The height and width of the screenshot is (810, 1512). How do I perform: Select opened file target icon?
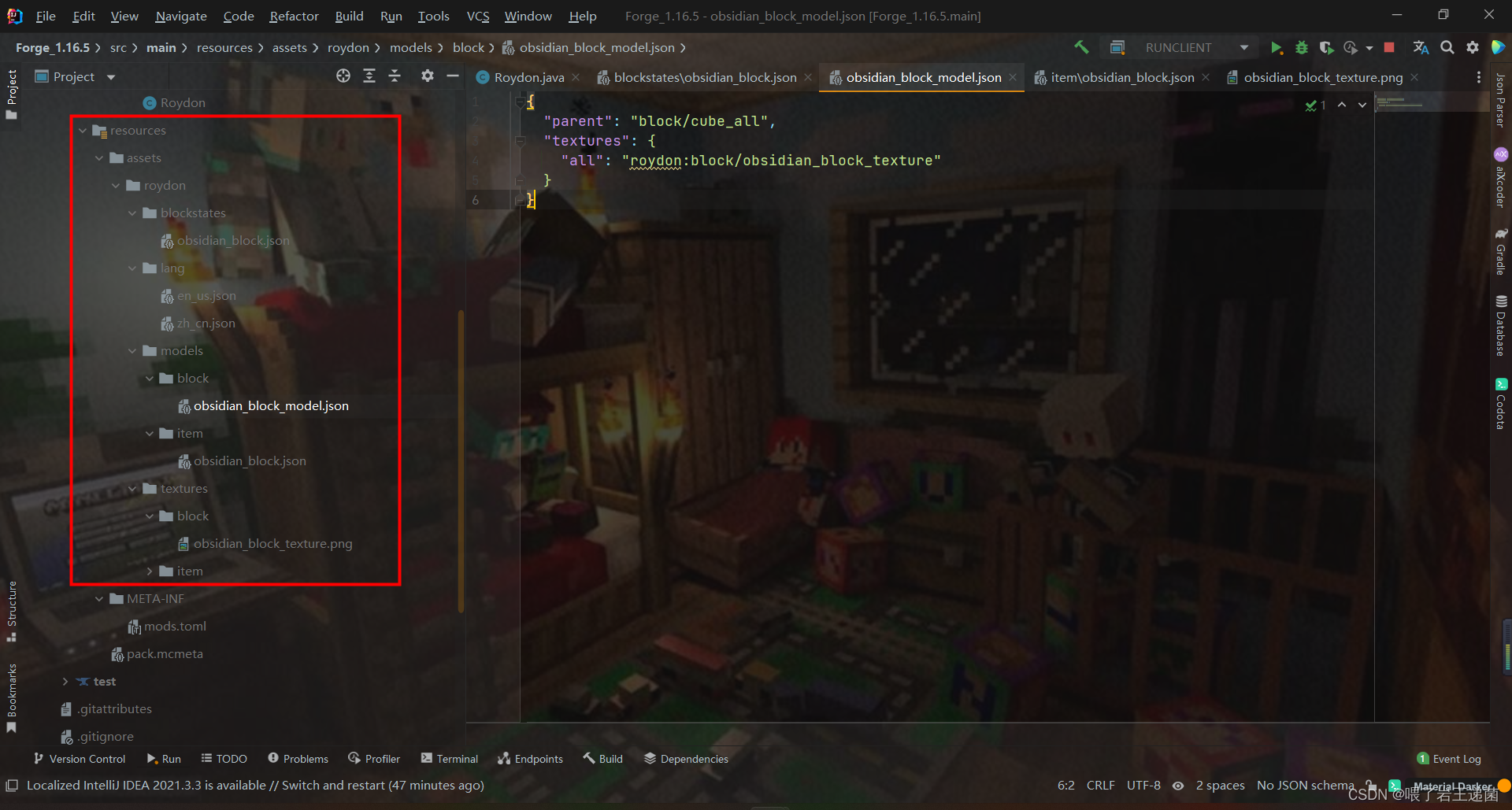[343, 76]
